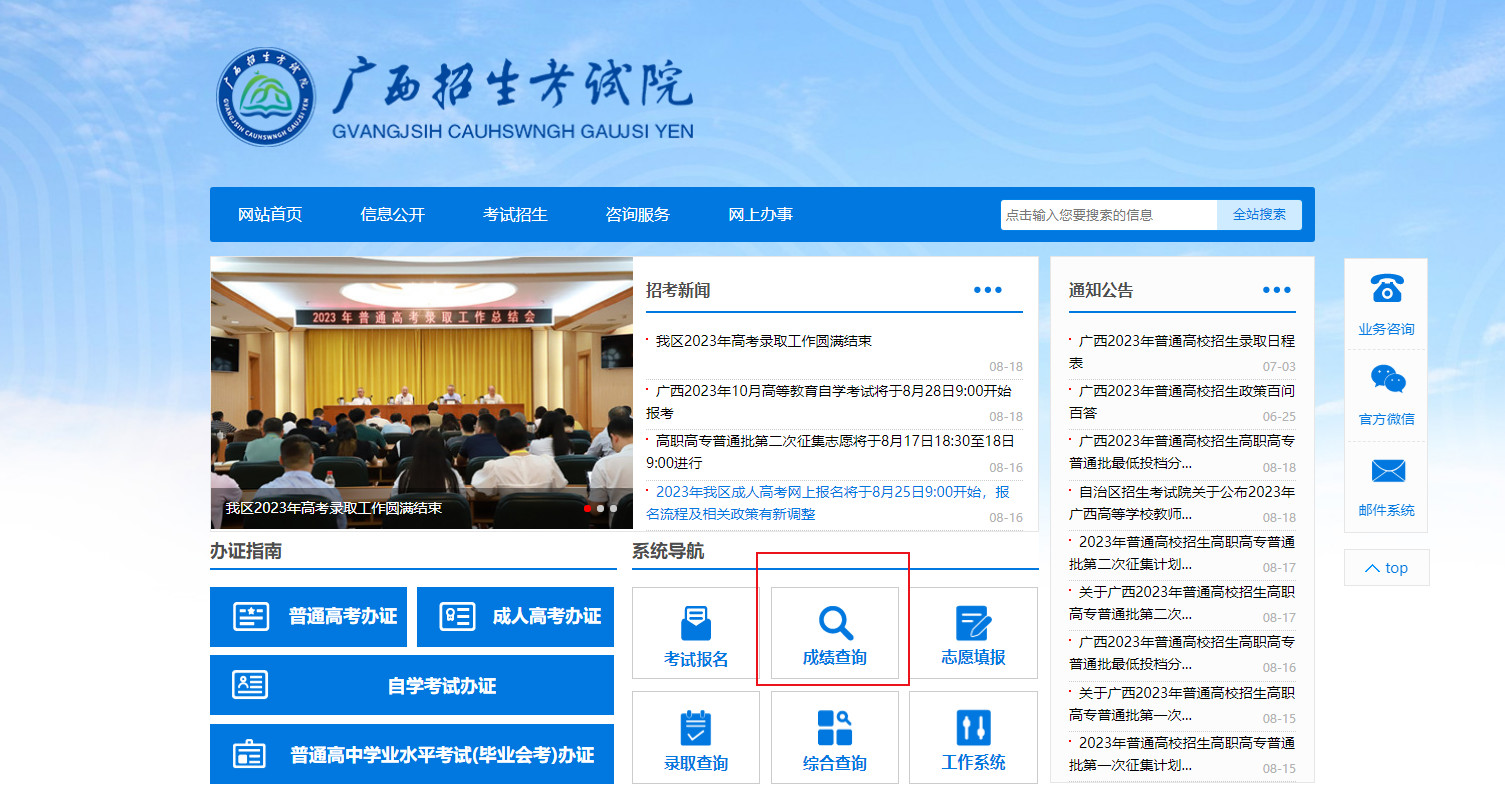Jump back up with the top arrow button
Screen dimensions: 1505x806
tap(1386, 568)
